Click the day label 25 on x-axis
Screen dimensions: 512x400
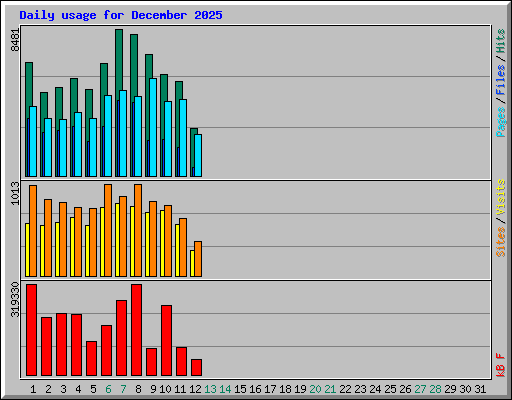tap(390, 389)
